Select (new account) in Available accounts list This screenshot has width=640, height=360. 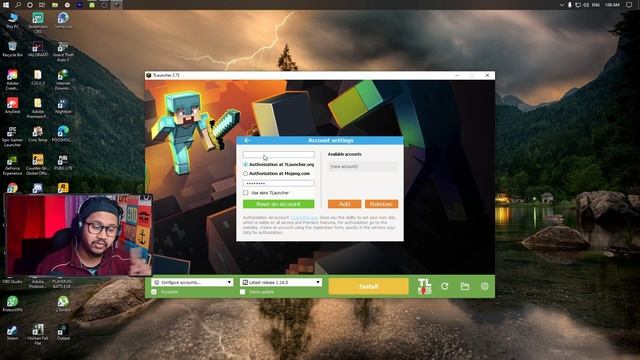(x=363, y=167)
